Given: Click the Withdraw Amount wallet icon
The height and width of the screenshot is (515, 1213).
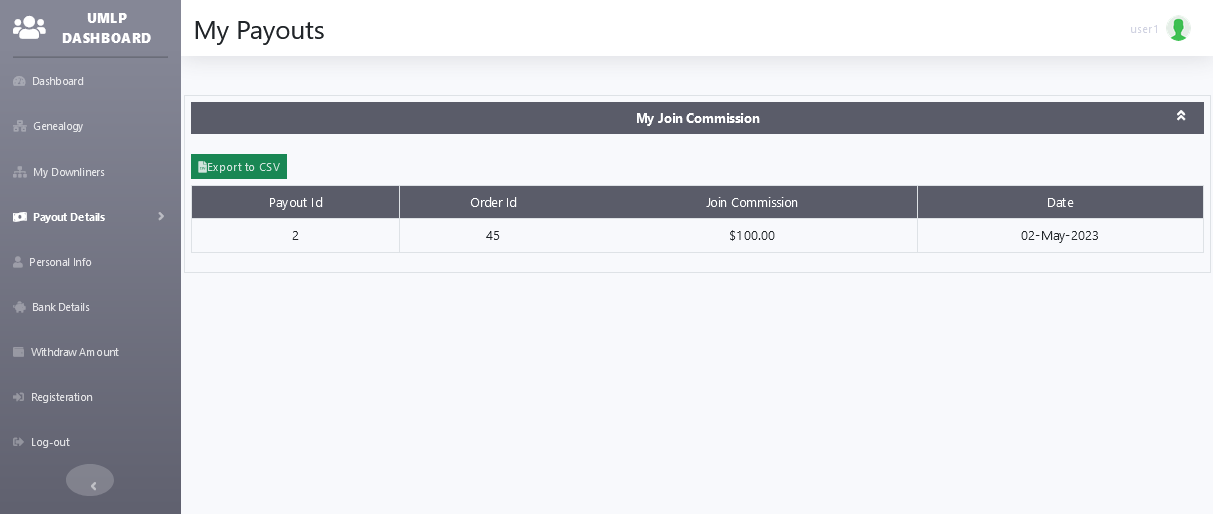Looking at the screenshot, I should pos(18,352).
